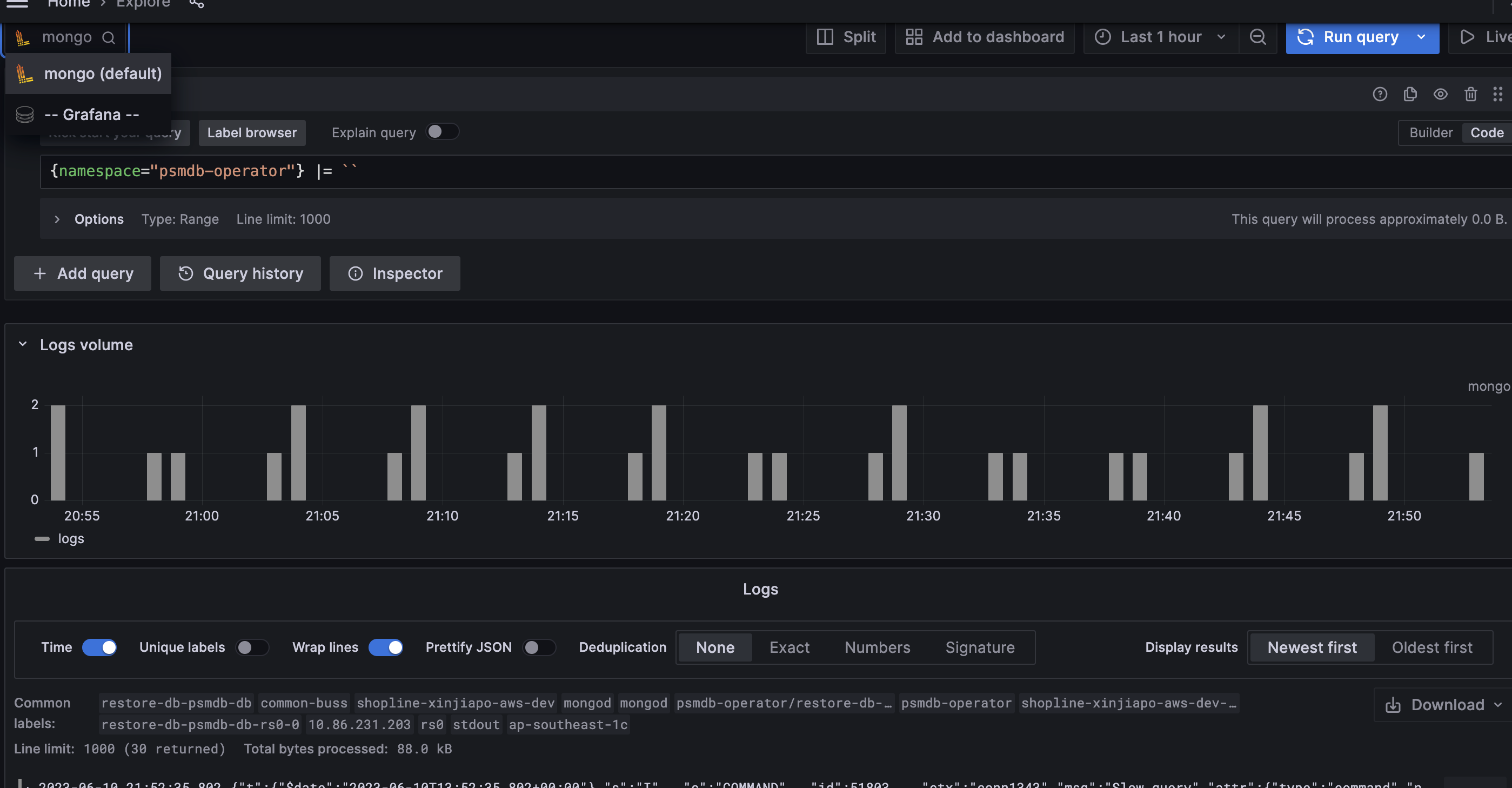1512x788 pixels.
Task: Enable the Explain query switch
Action: click(442, 131)
